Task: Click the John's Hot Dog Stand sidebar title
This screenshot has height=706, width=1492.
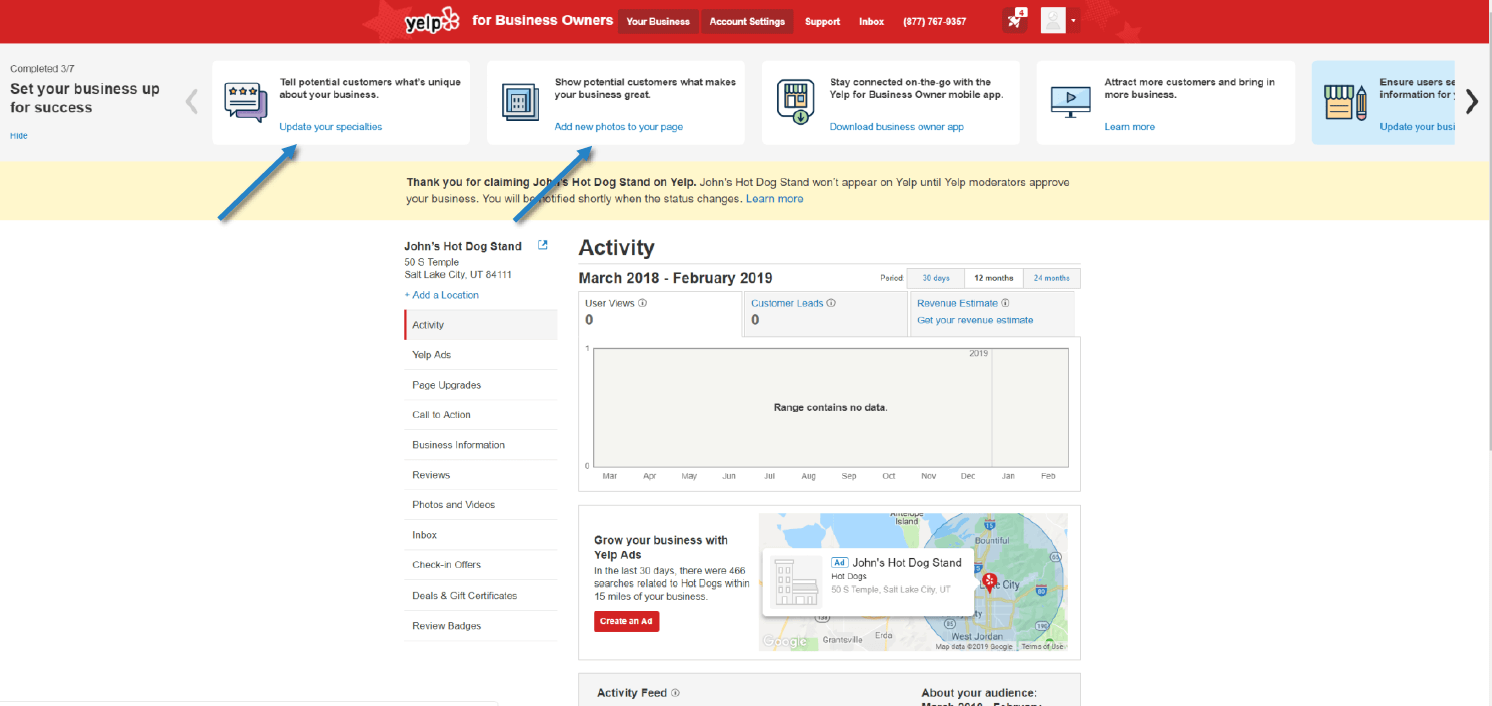Action: [463, 246]
